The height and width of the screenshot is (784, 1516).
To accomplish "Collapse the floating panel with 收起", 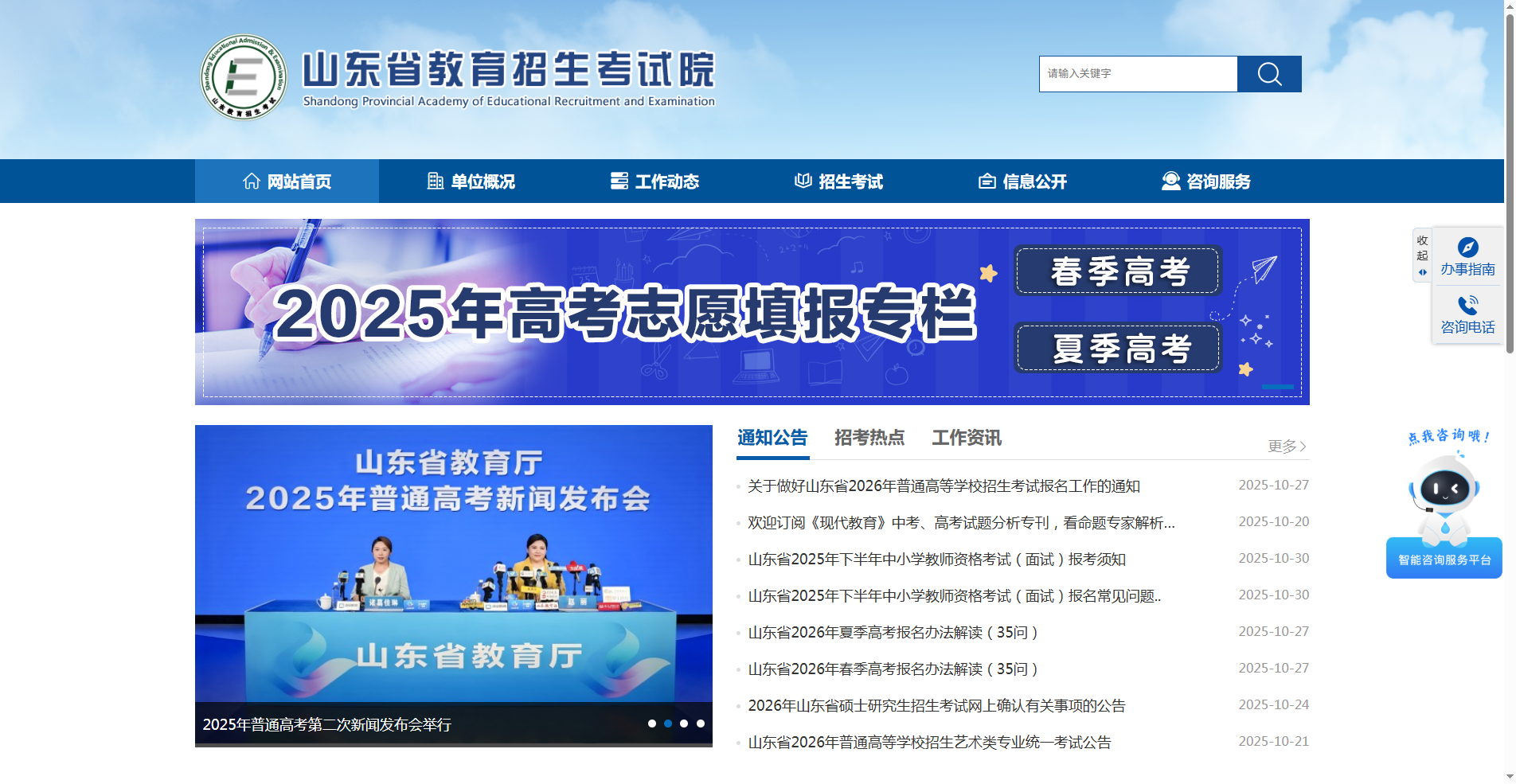I will 1422,248.
